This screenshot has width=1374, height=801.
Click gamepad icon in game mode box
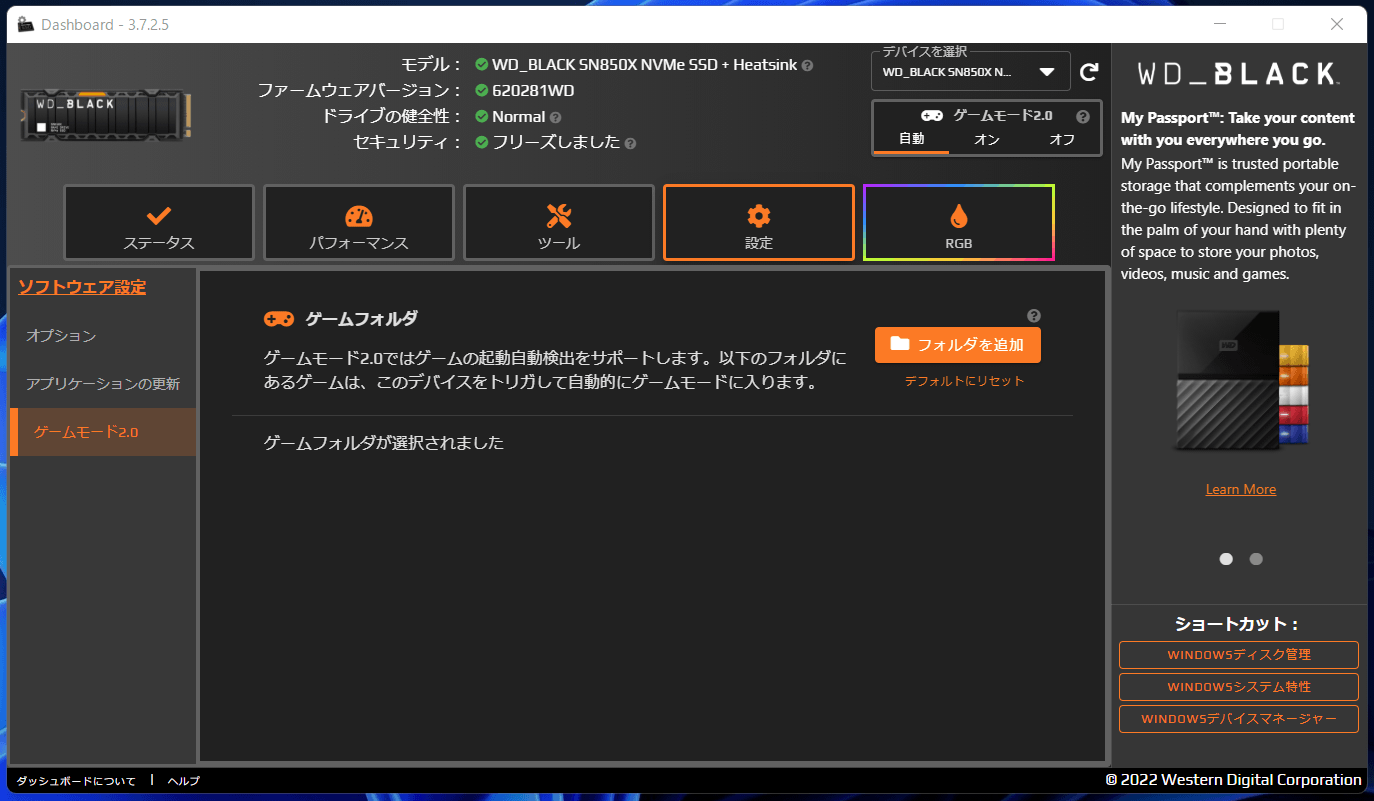click(x=932, y=116)
